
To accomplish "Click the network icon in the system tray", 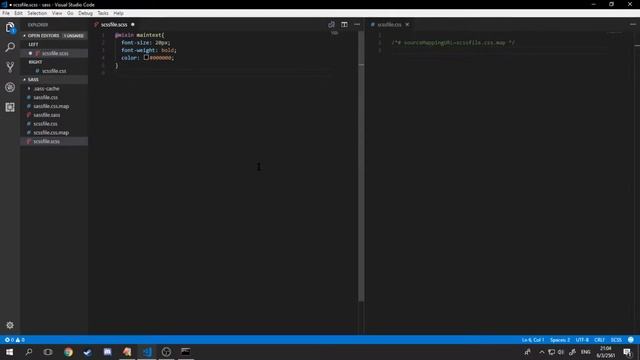I will pyautogui.click(x=551, y=352).
